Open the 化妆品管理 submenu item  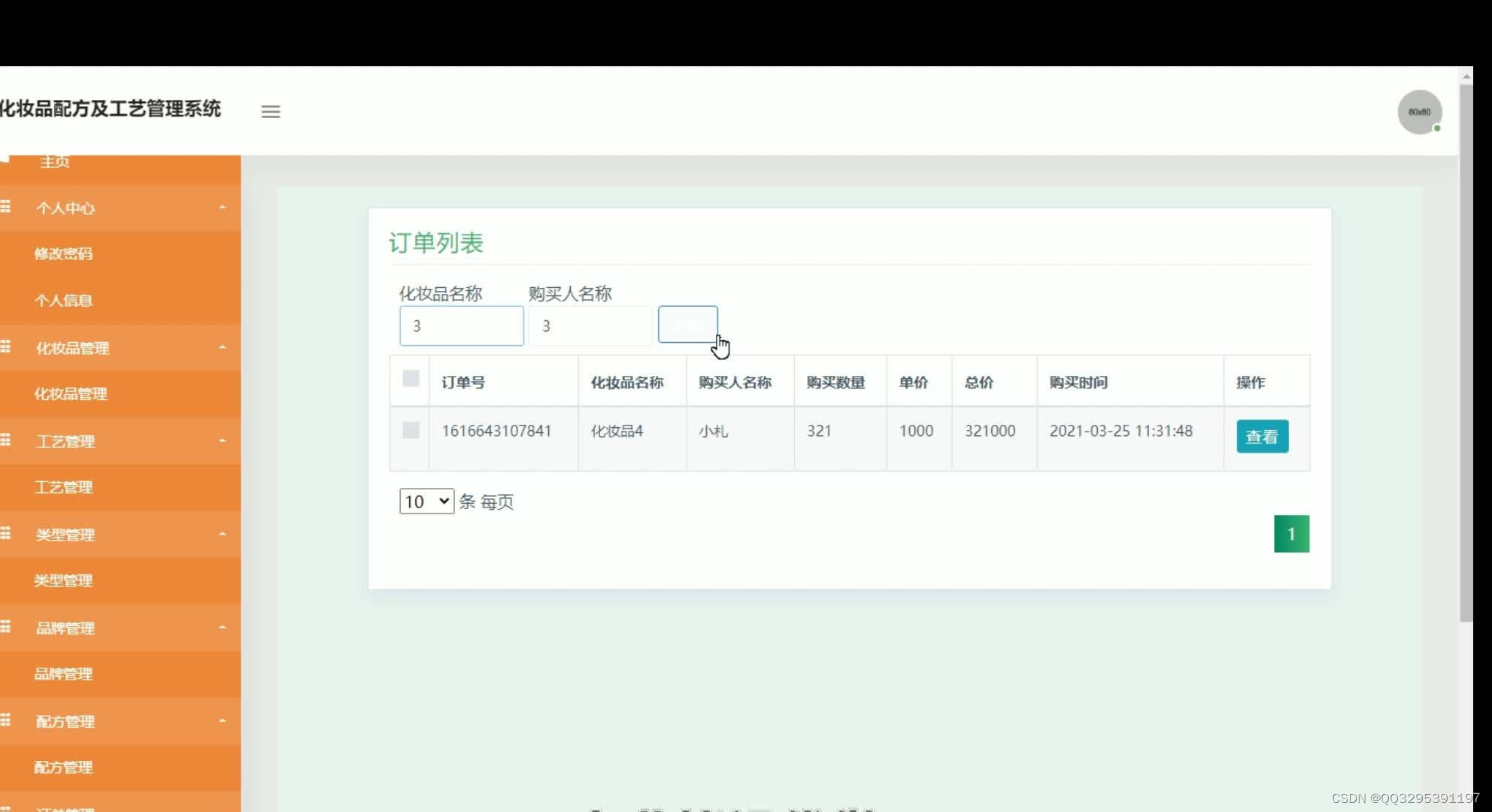pos(71,394)
